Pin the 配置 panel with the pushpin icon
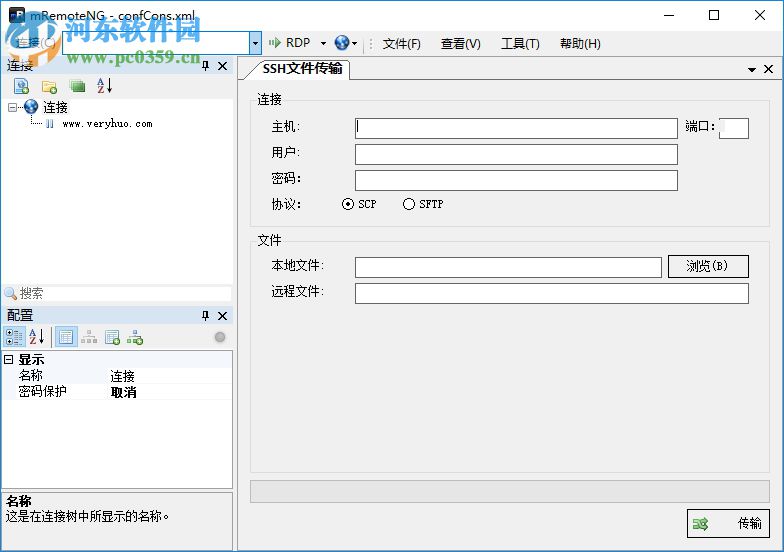Image resolution: width=784 pixels, height=552 pixels. coord(206,316)
